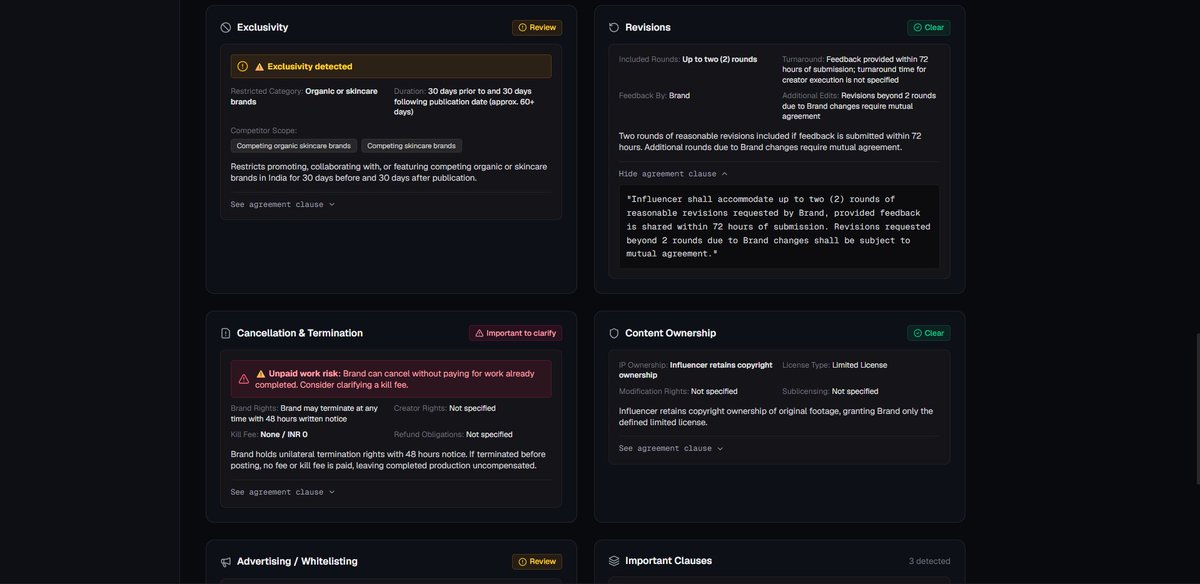Click the Content Ownership shield icon
This screenshot has height=584, width=1200.
point(614,333)
